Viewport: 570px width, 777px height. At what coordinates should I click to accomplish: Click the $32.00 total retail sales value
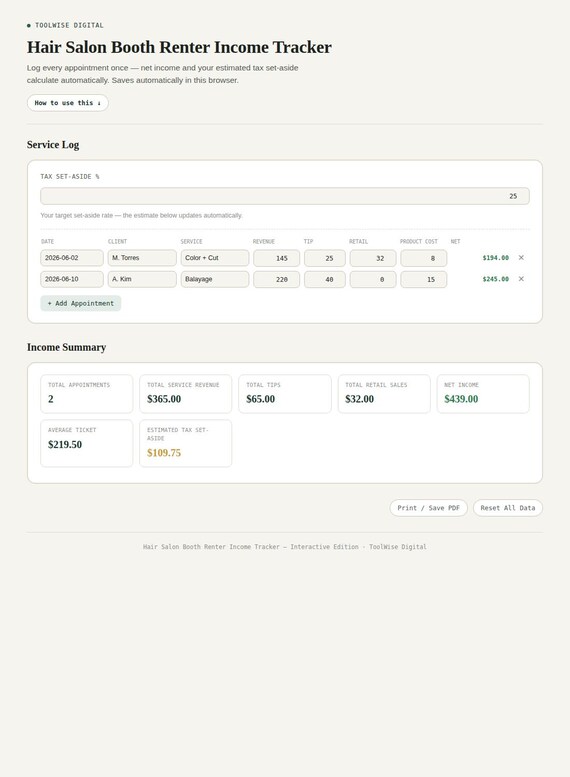click(359, 399)
